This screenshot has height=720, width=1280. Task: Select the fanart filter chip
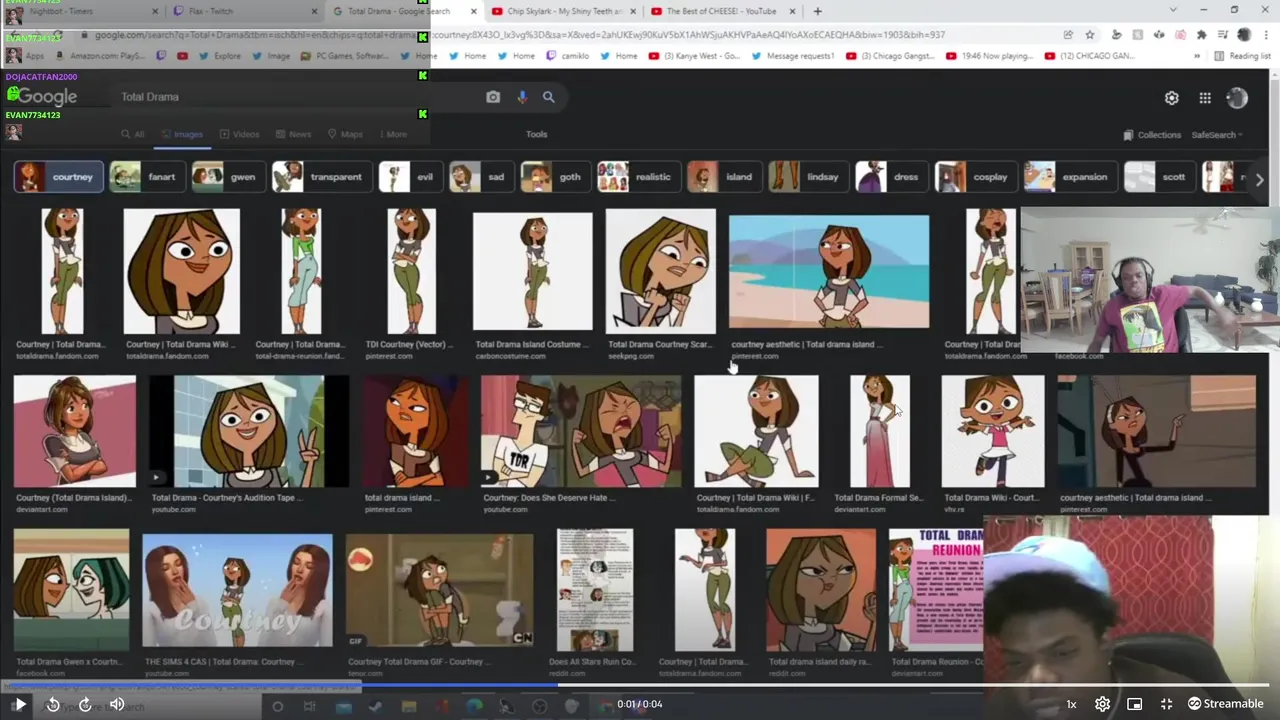click(146, 177)
